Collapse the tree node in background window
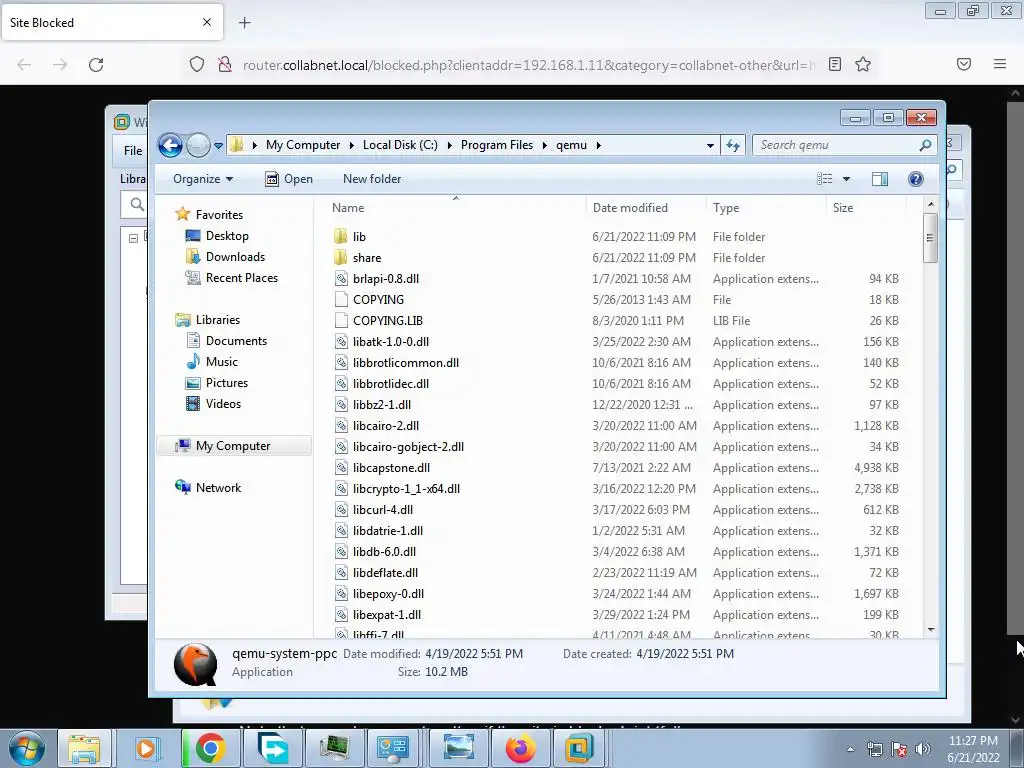 pos(133,239)
